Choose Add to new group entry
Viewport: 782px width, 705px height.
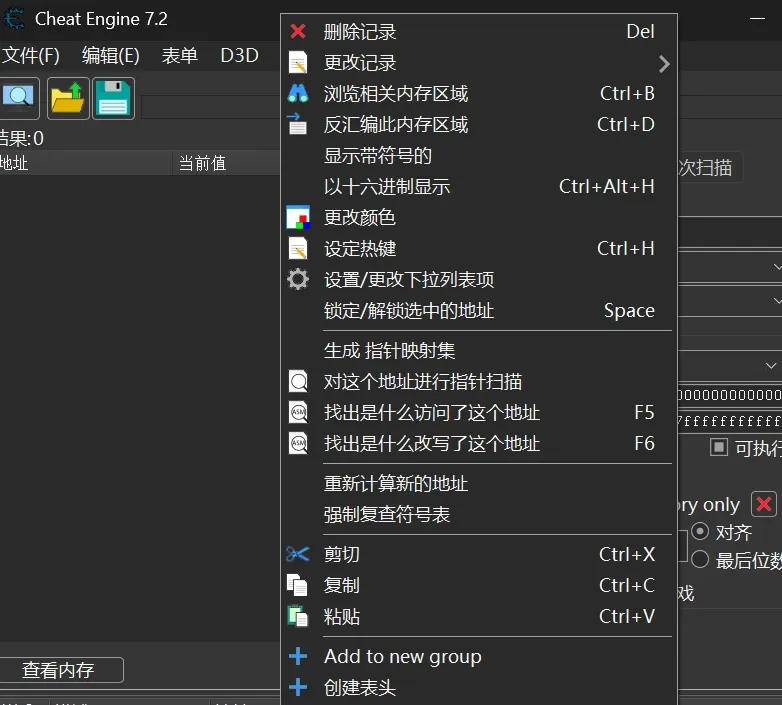coord(479,656)
